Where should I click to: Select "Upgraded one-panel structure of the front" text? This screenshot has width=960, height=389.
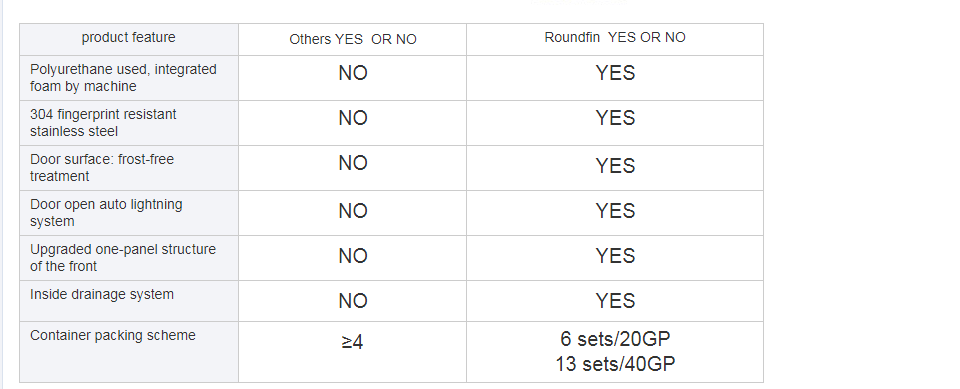pos(122,258)
